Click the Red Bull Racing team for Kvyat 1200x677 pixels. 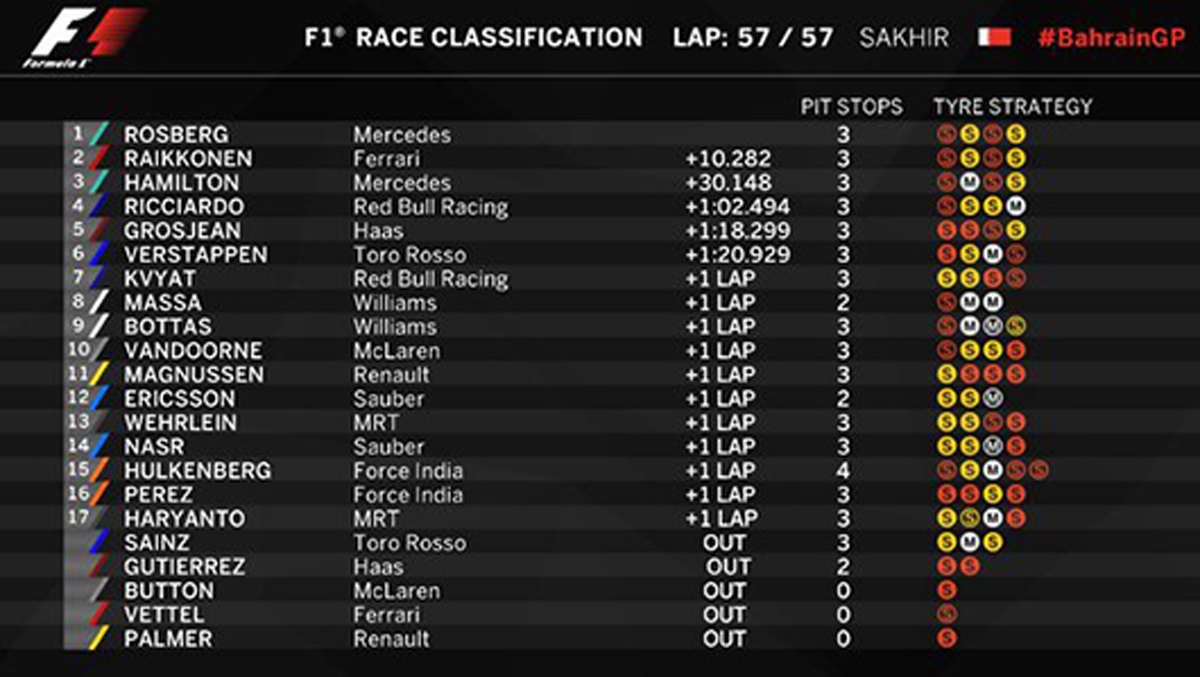coord(431,278)
